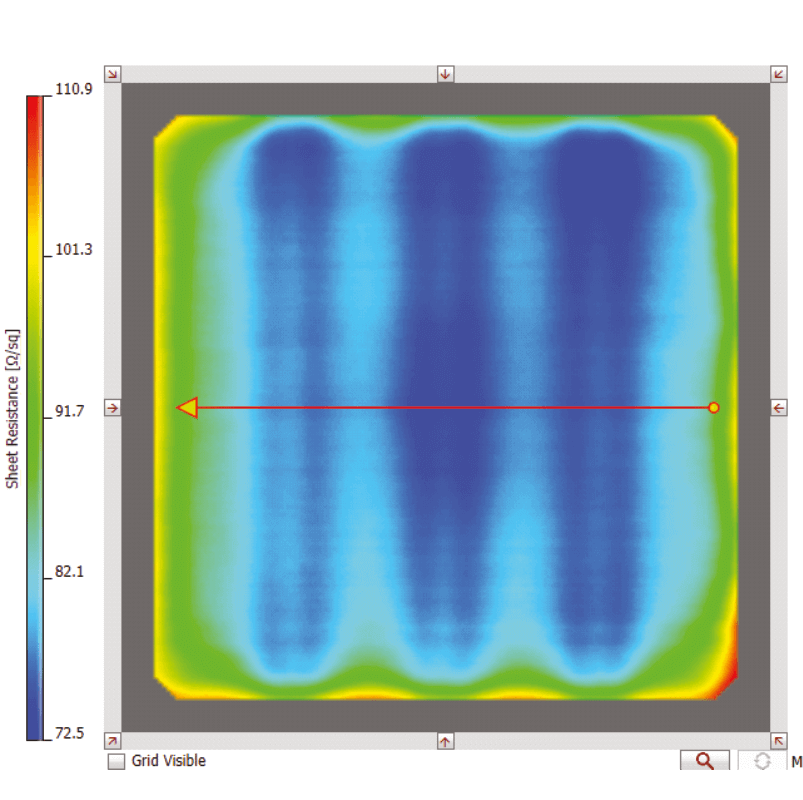Click the top-left corner arrow button
Viewport: 803px width, 800px height.
pyautogui.click(x=113, y=74)
